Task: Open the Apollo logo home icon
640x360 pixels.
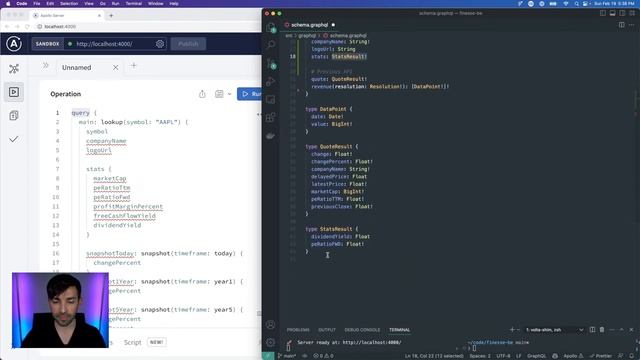Action: [14, 44]
